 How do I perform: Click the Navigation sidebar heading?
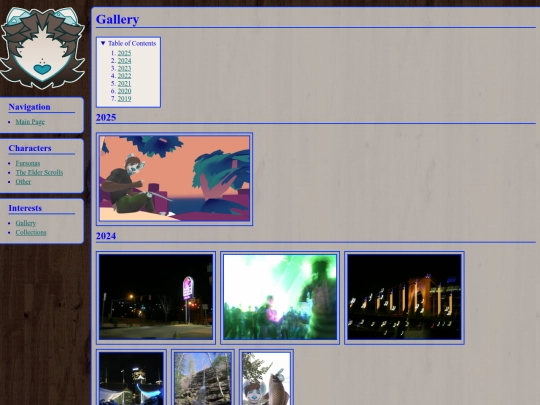point(29,107)
